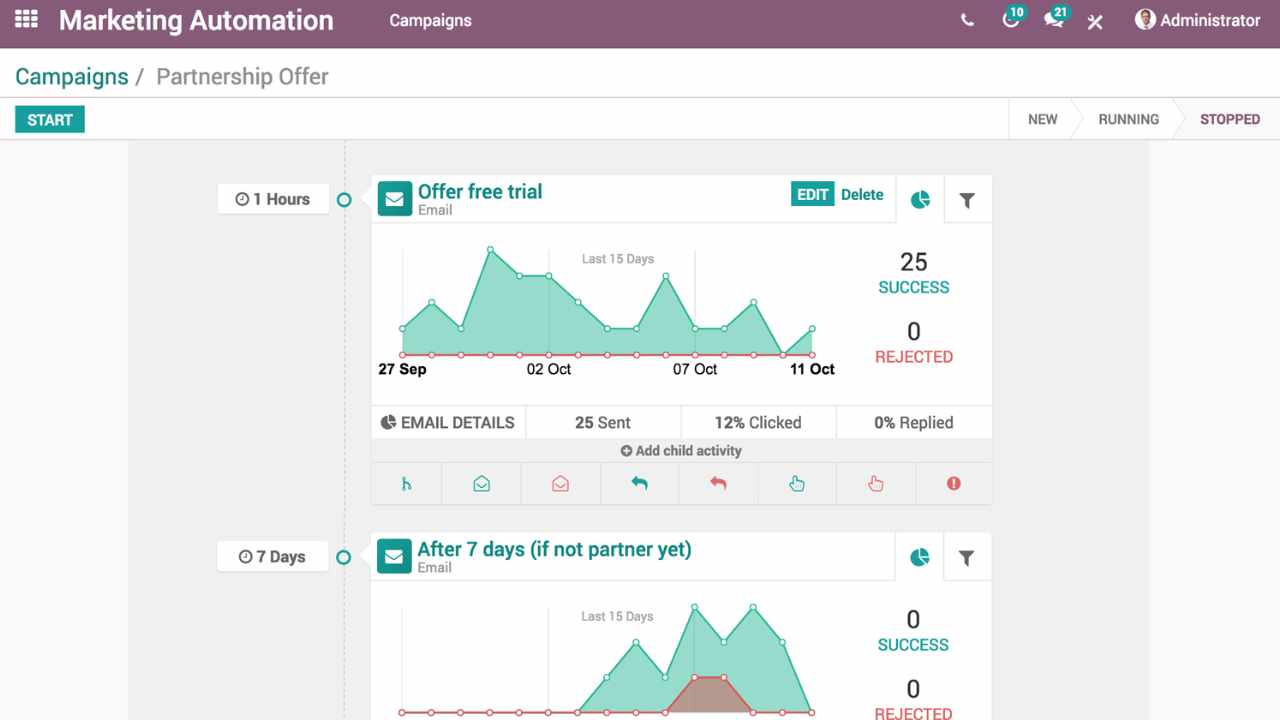This screenshot has width=1280, height=720.
Task: Add another activity child (branch icon)
Action: point(406,484)
